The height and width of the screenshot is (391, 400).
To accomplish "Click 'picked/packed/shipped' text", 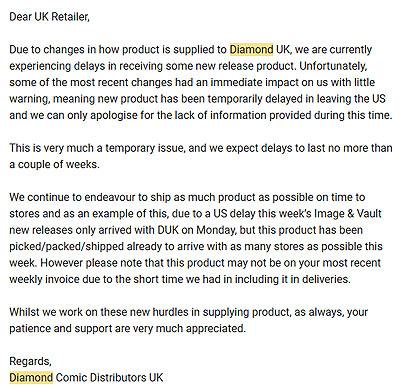I will point(66,246).
